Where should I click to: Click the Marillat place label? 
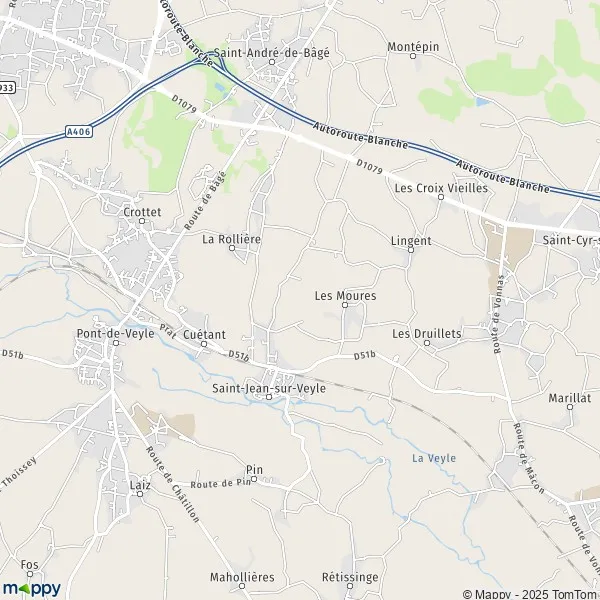tap(570, 398)
